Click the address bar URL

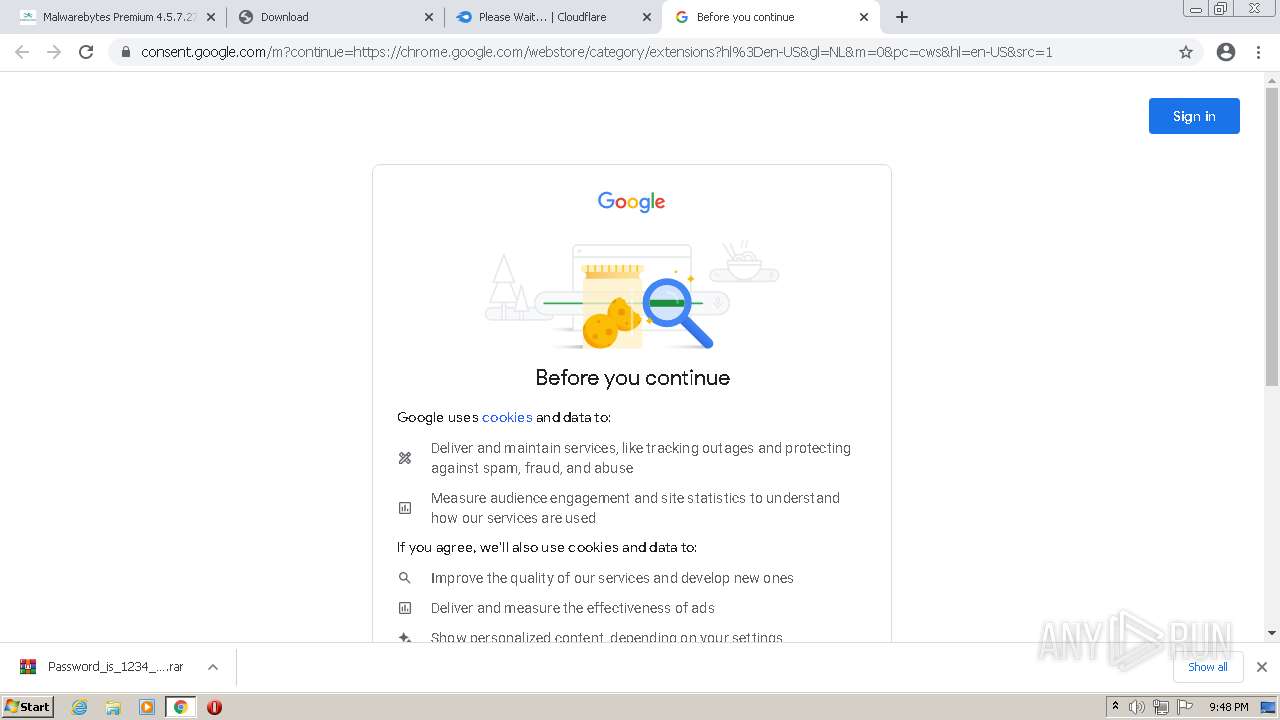point(596,52)
